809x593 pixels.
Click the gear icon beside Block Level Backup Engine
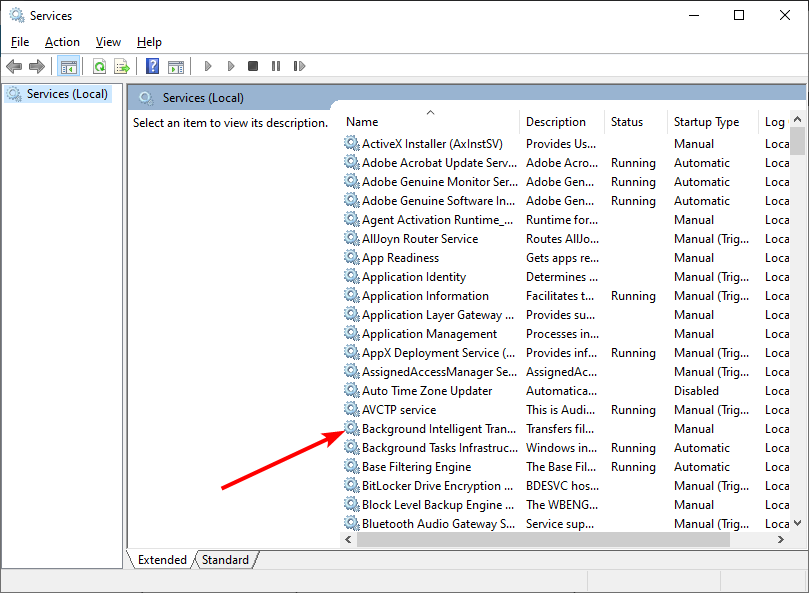point(352,504)
